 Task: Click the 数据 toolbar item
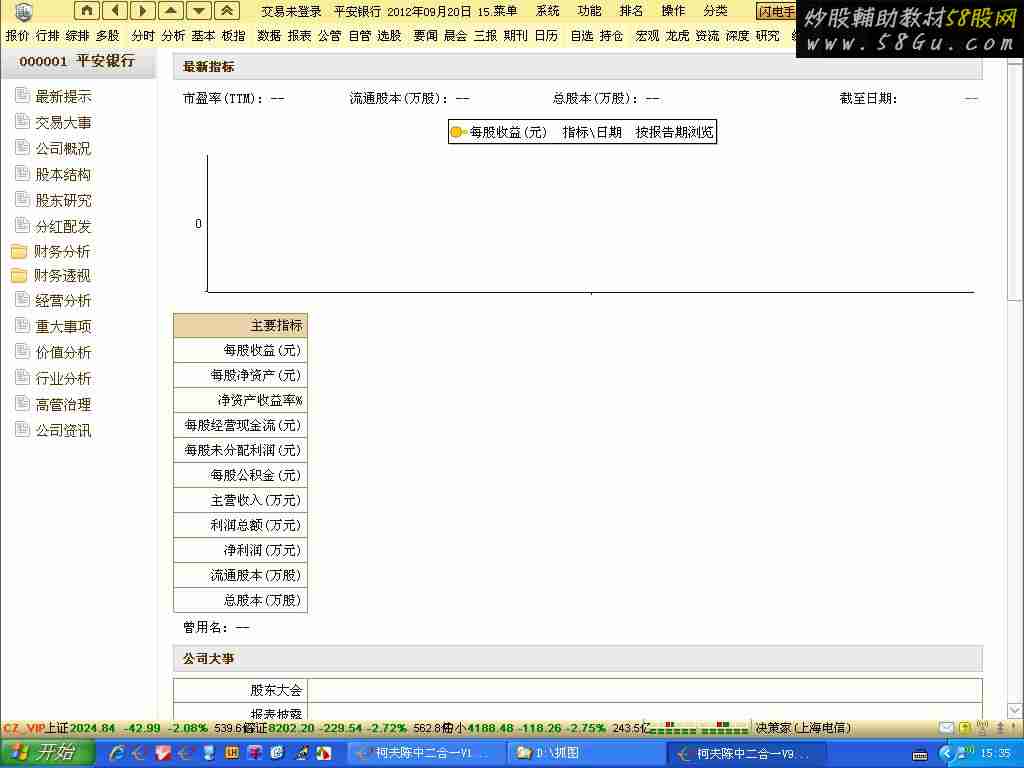coord(268,36)
